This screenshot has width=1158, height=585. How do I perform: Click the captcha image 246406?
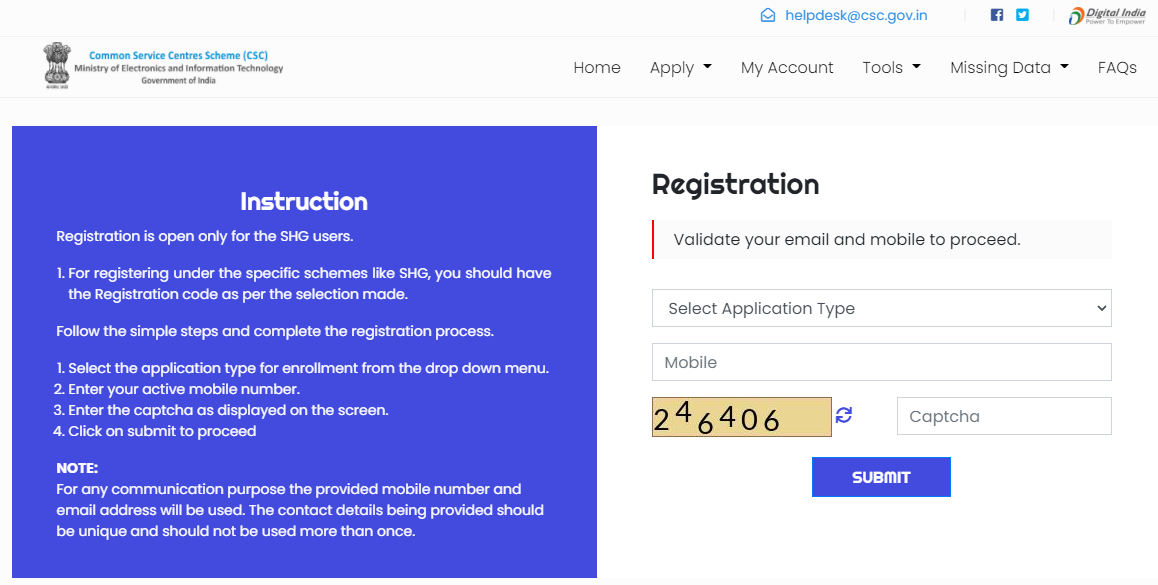pyautogui.click(x=741, y=417)
